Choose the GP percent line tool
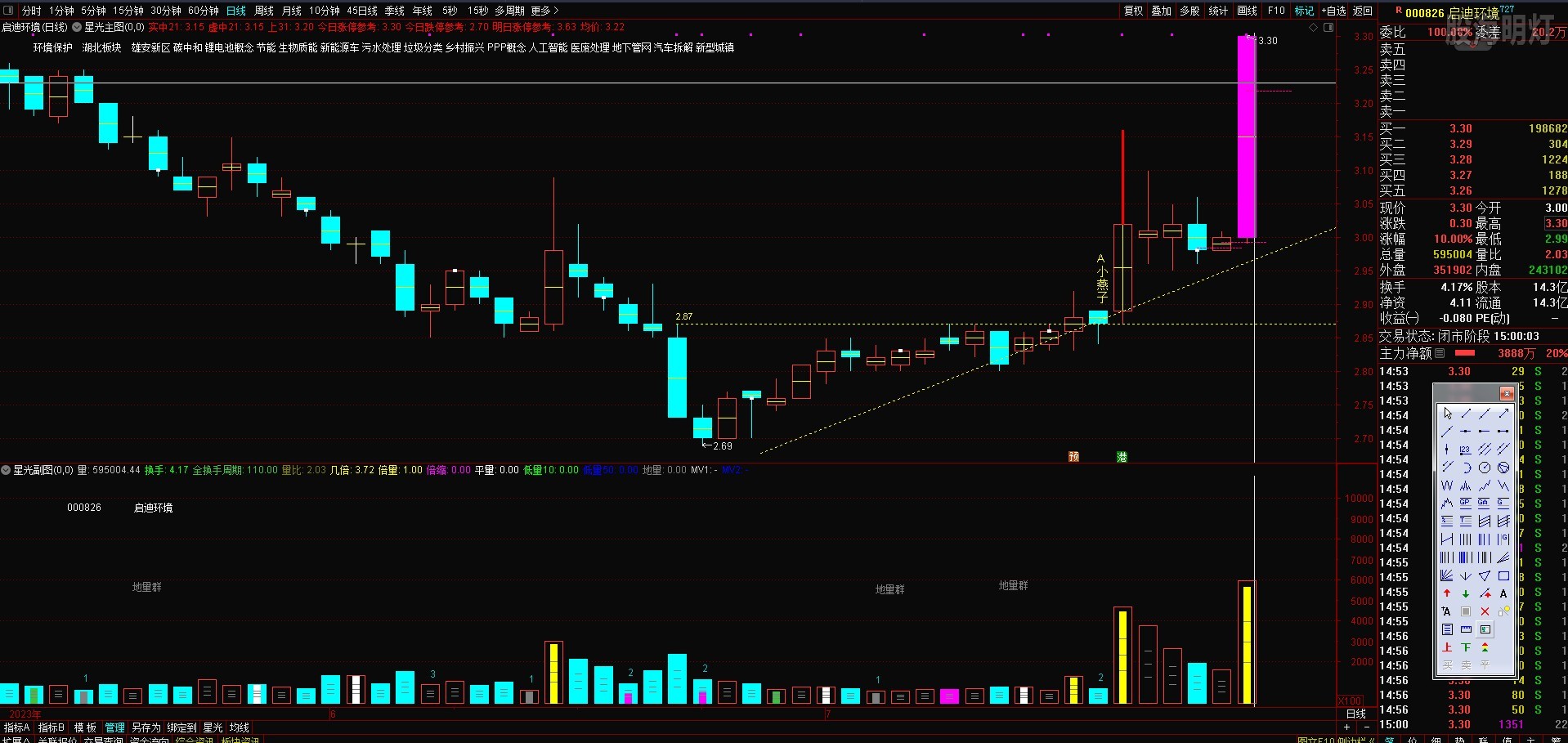This screenshot has height=743, width=1568. coord(1466,504)
